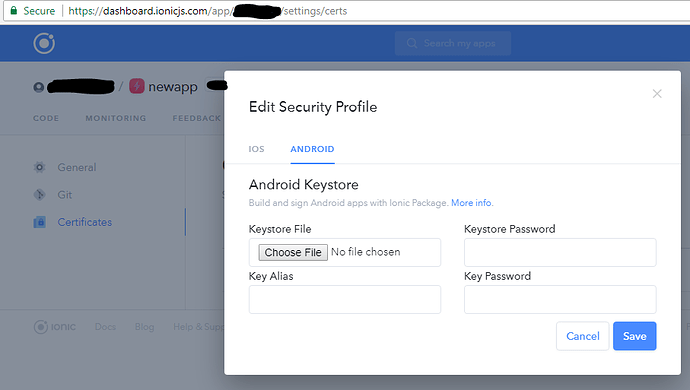This screenshot has height=390, width=690.
Task: Focus the Key Password field
Action: [560, 299]
